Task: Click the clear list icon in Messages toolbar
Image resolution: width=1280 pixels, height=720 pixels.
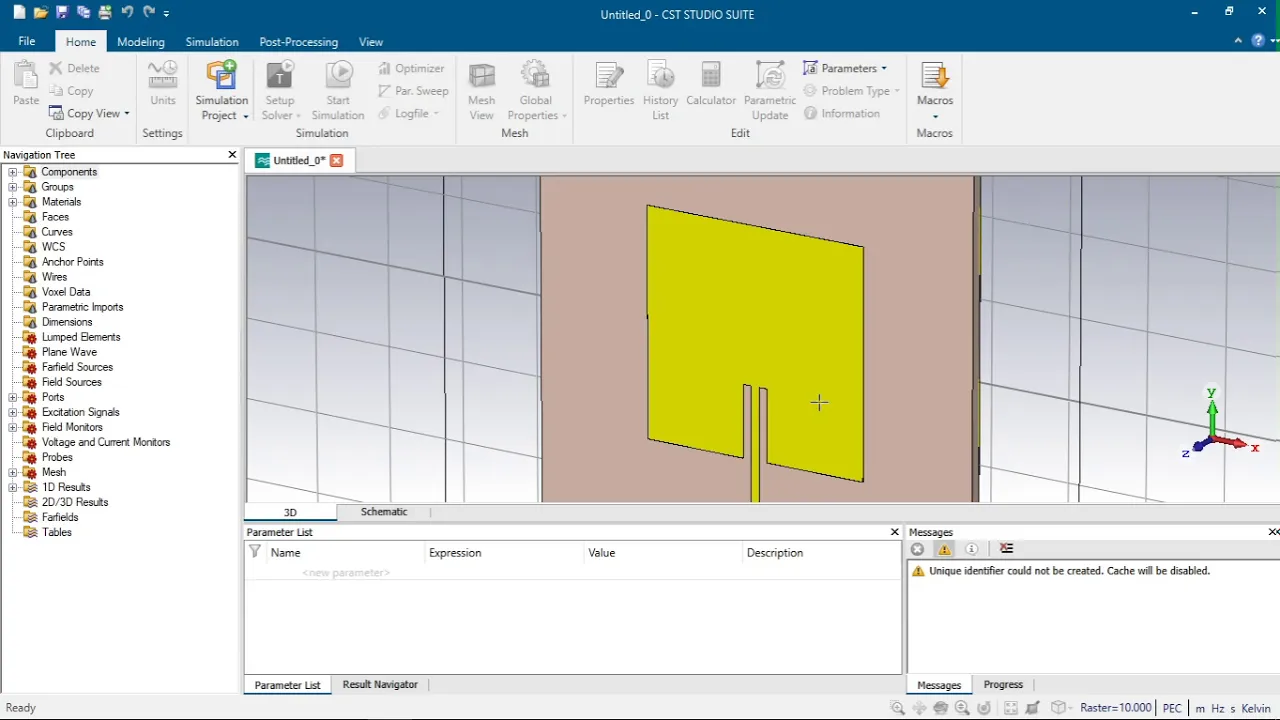Action: (1006, 549)
